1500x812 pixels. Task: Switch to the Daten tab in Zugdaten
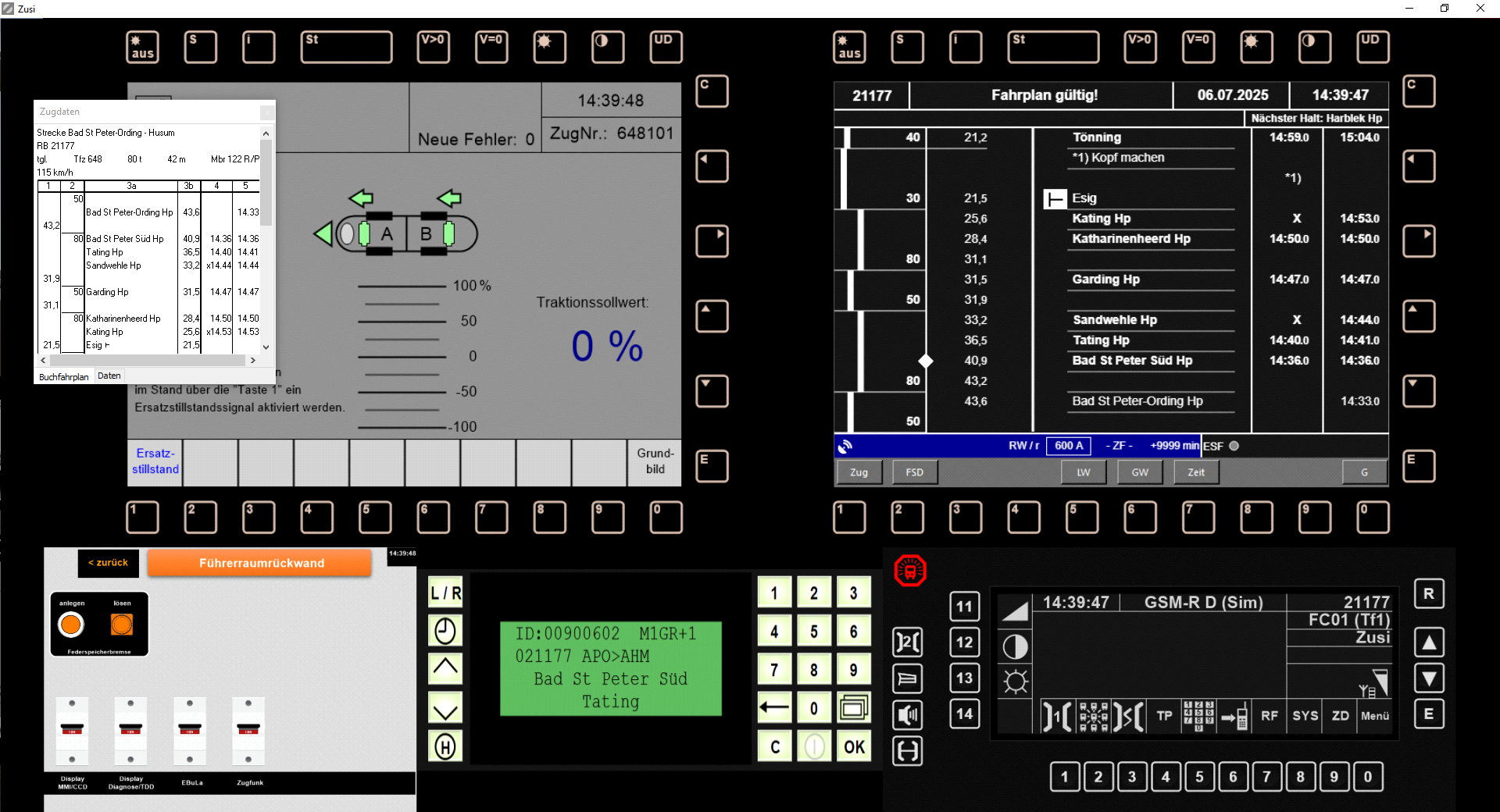(109, 376)
